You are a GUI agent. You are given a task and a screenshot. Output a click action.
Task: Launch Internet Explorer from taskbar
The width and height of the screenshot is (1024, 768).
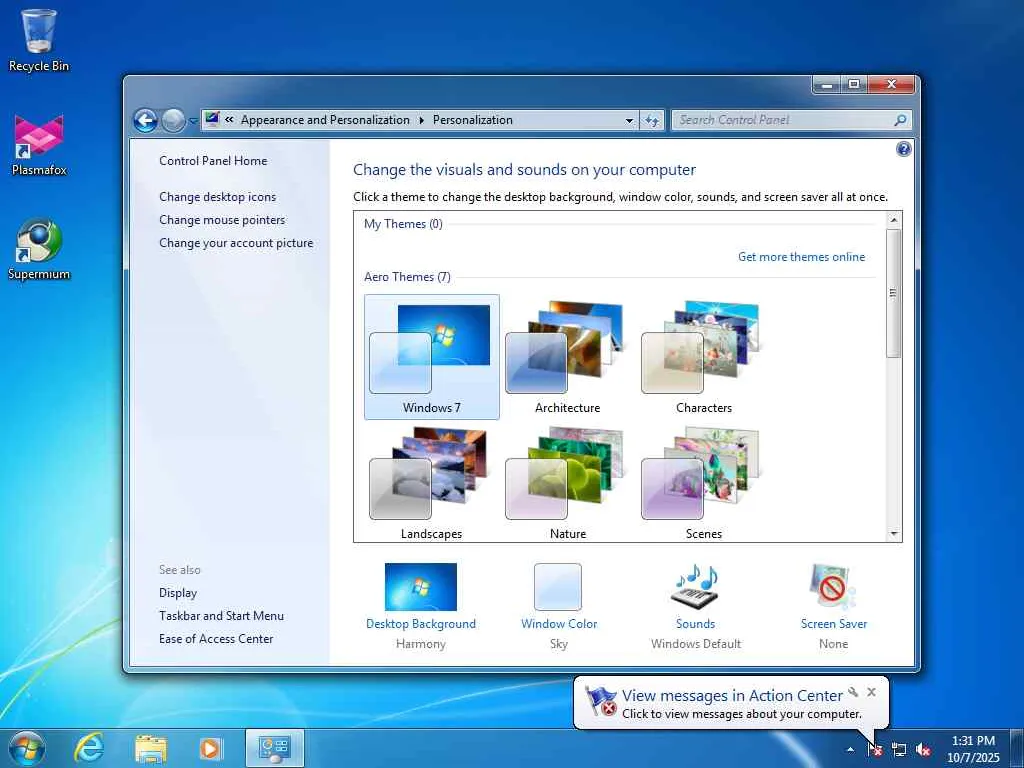coord(89,748)
